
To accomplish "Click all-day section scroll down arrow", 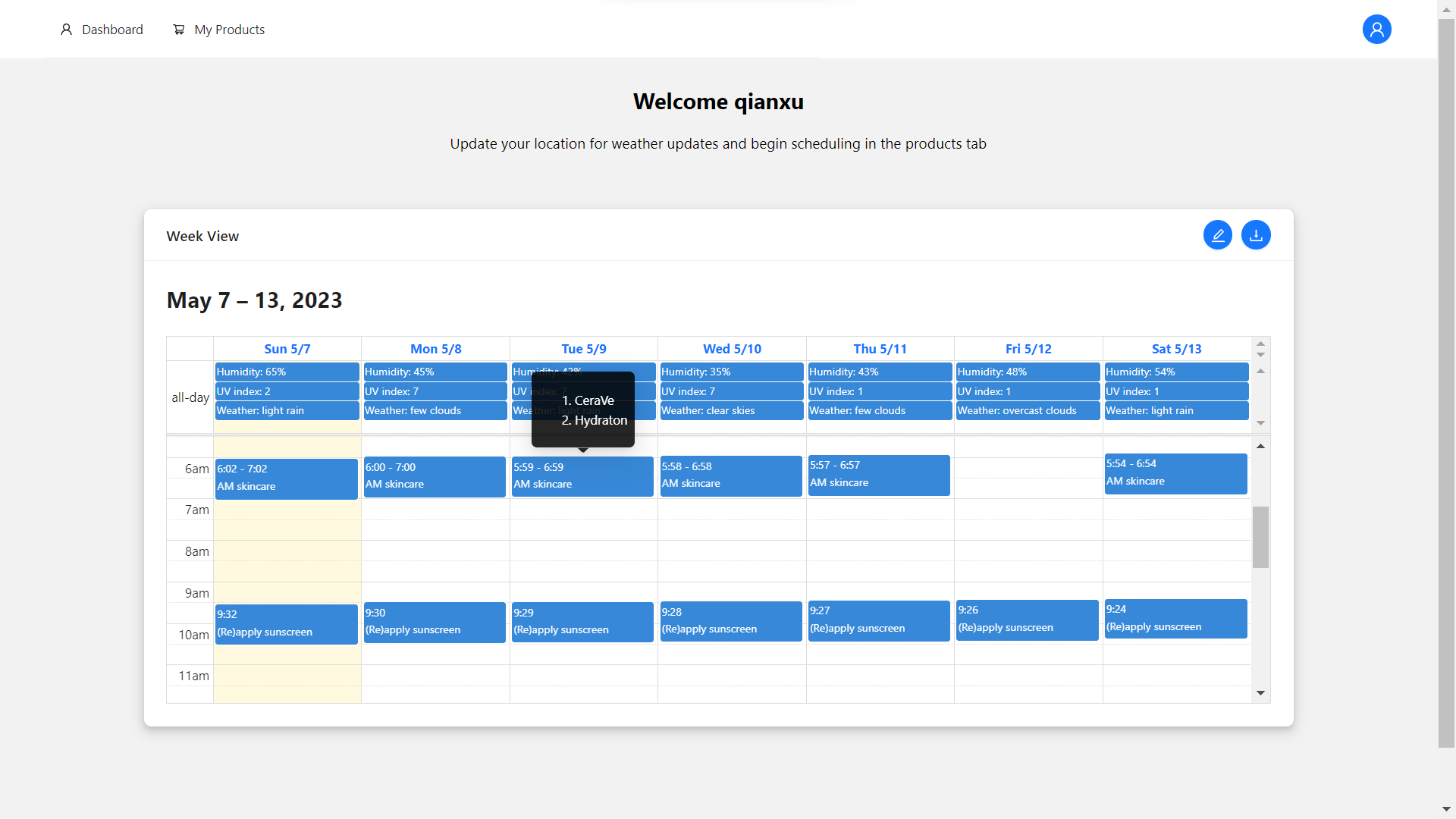I will (1260, 423).
